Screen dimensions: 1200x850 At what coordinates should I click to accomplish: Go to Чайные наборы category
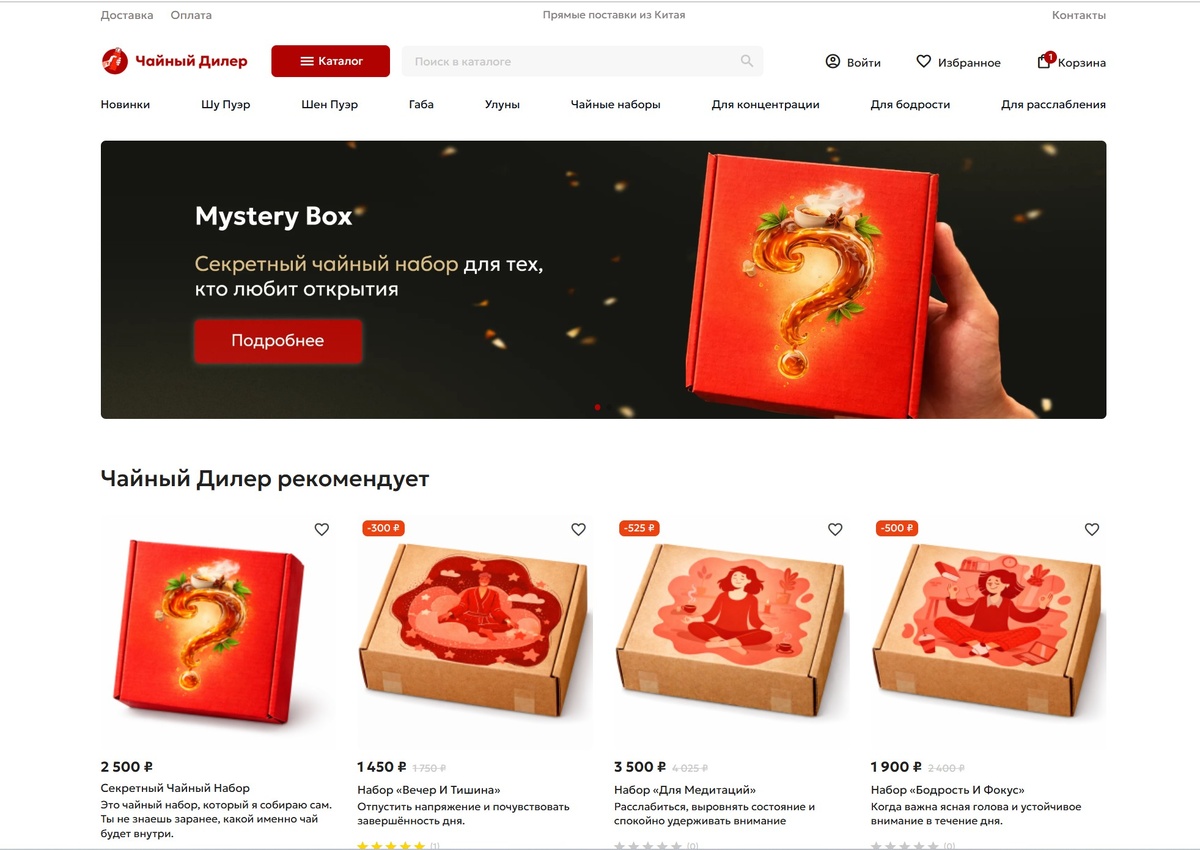pos(616,104)
